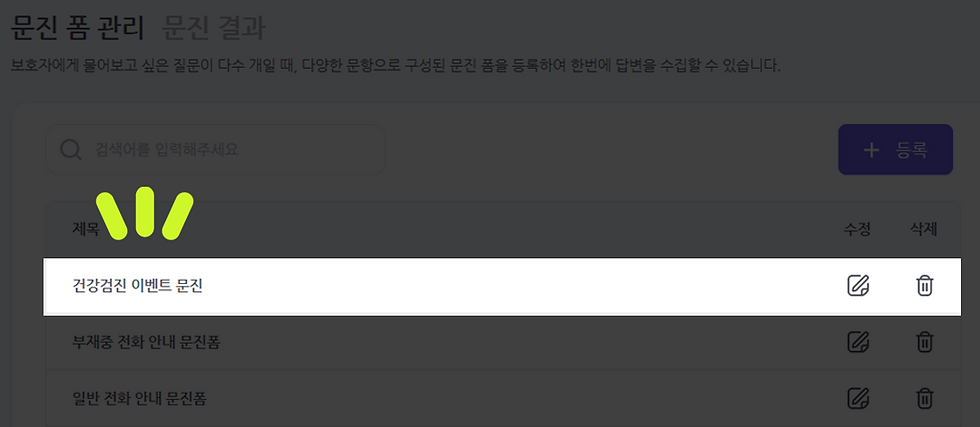Viewport: 980px width, 427px height.
Task: Delete the 건강검진 이벤트 문진 form
Action: click(x=924, y=285)
